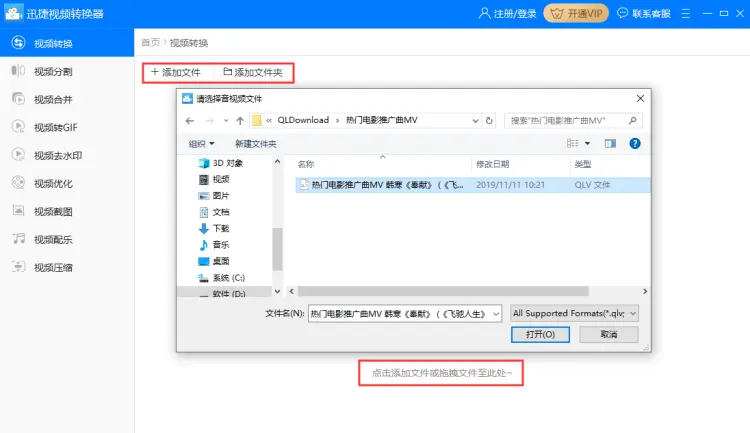The image size is (750, 433).
Task: Click the 点击添加文件或拖拽文件至此处 drop area
Action: 441,373
